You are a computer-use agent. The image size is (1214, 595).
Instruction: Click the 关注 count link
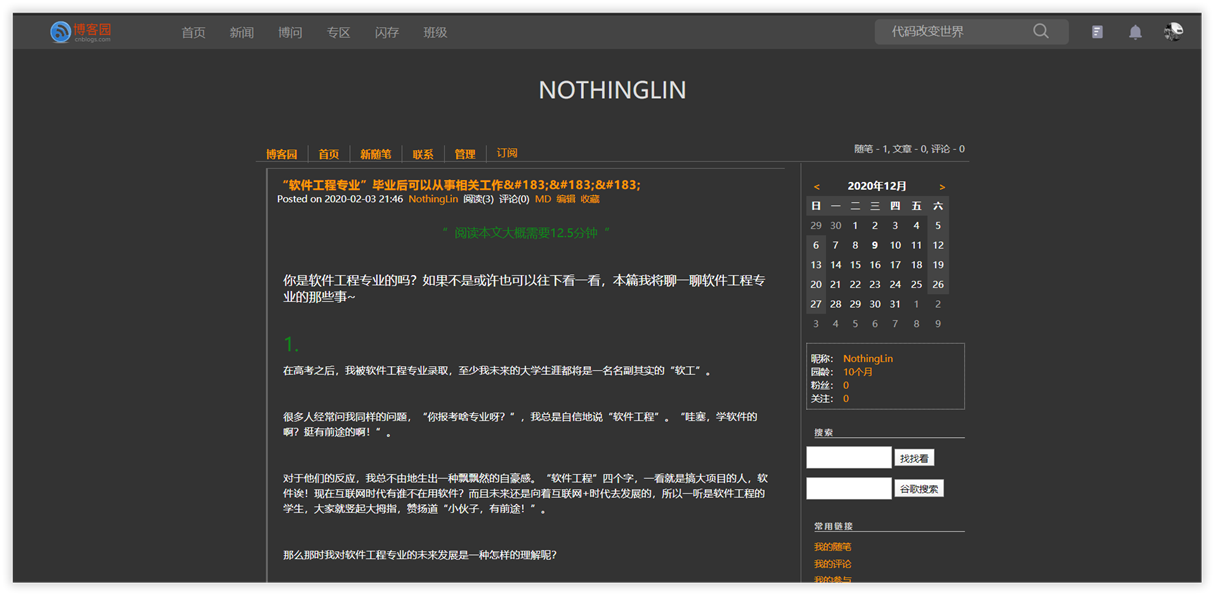click(x=846, y=398)
